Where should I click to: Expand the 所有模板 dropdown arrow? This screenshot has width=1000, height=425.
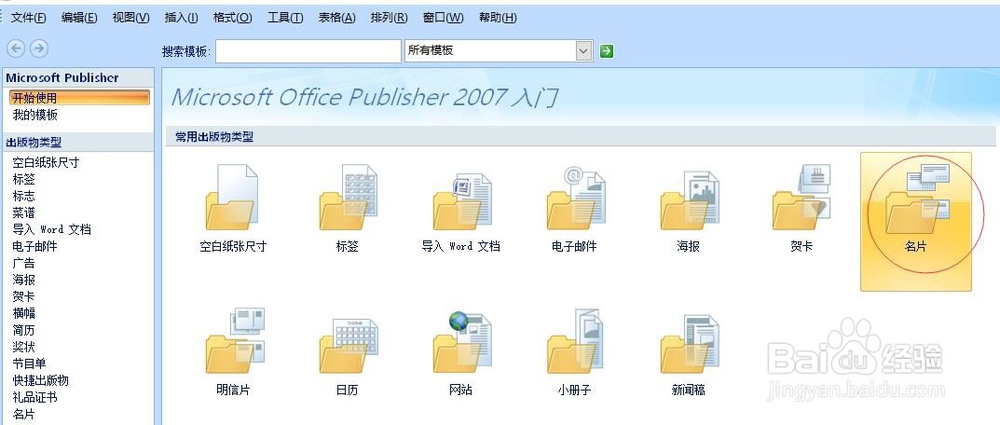point(584,51)
